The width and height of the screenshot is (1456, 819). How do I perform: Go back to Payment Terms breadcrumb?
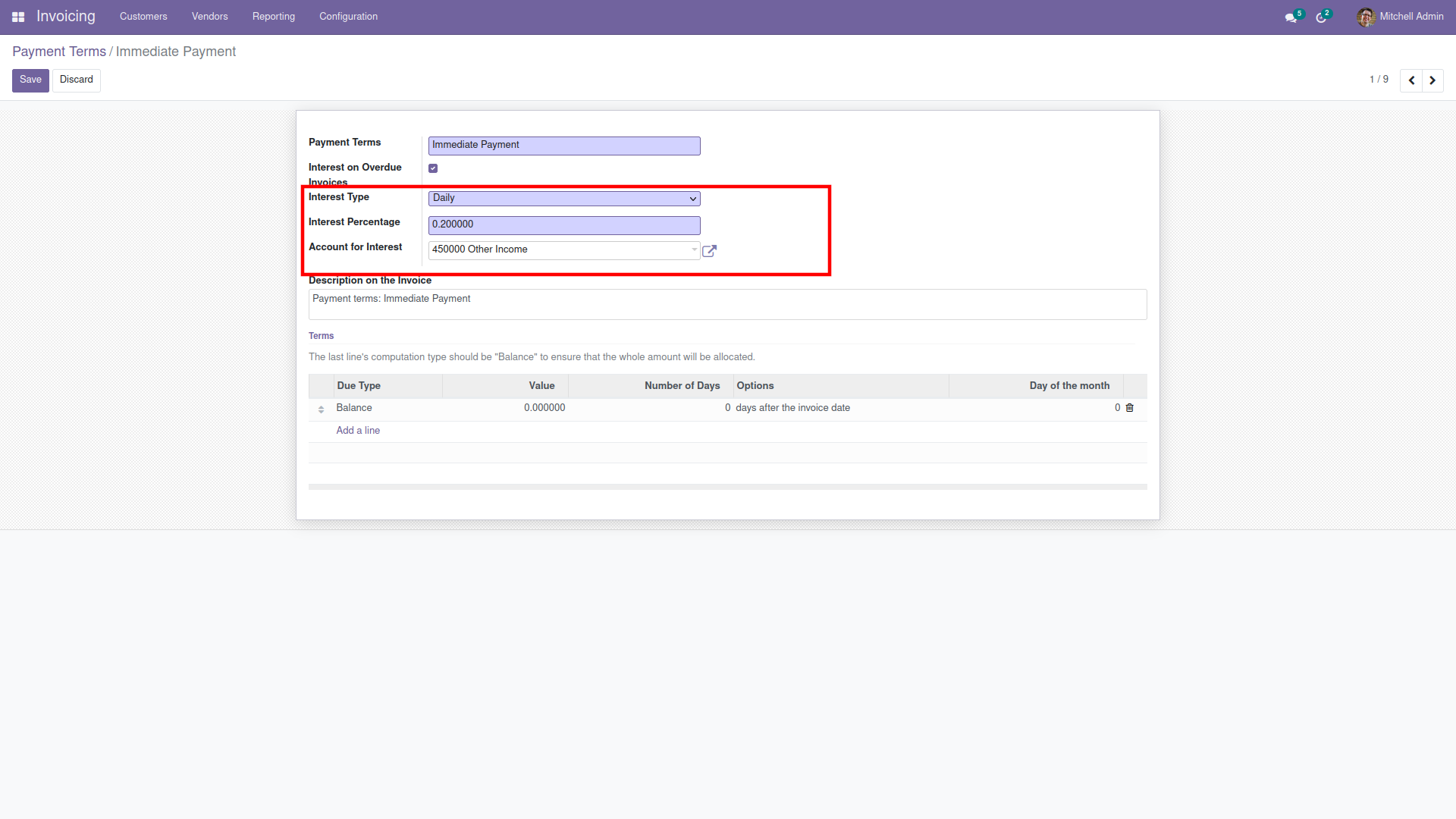pos(59,52)
